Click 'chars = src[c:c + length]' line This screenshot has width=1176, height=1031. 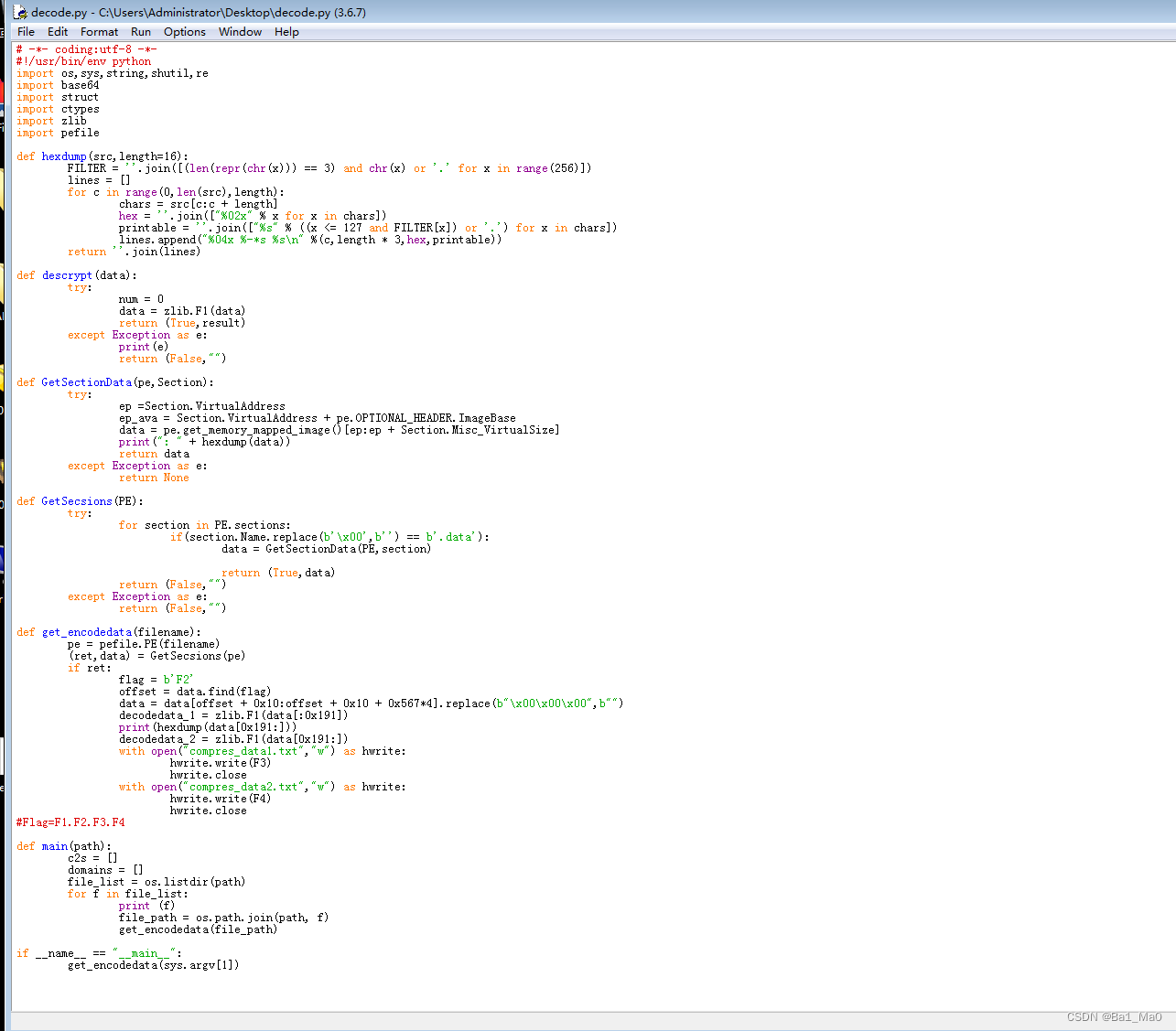pyautogui.click(x=198, y=204)
